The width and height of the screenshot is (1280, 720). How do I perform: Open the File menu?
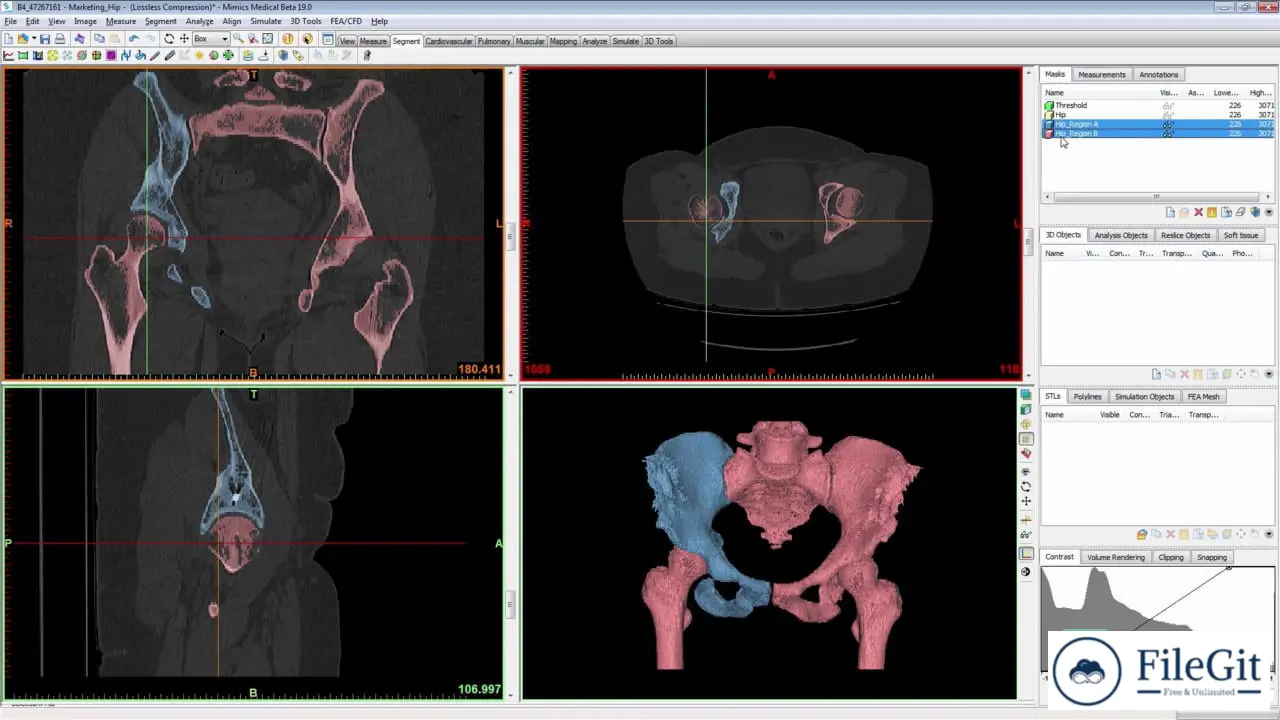(x=10, y=21)
